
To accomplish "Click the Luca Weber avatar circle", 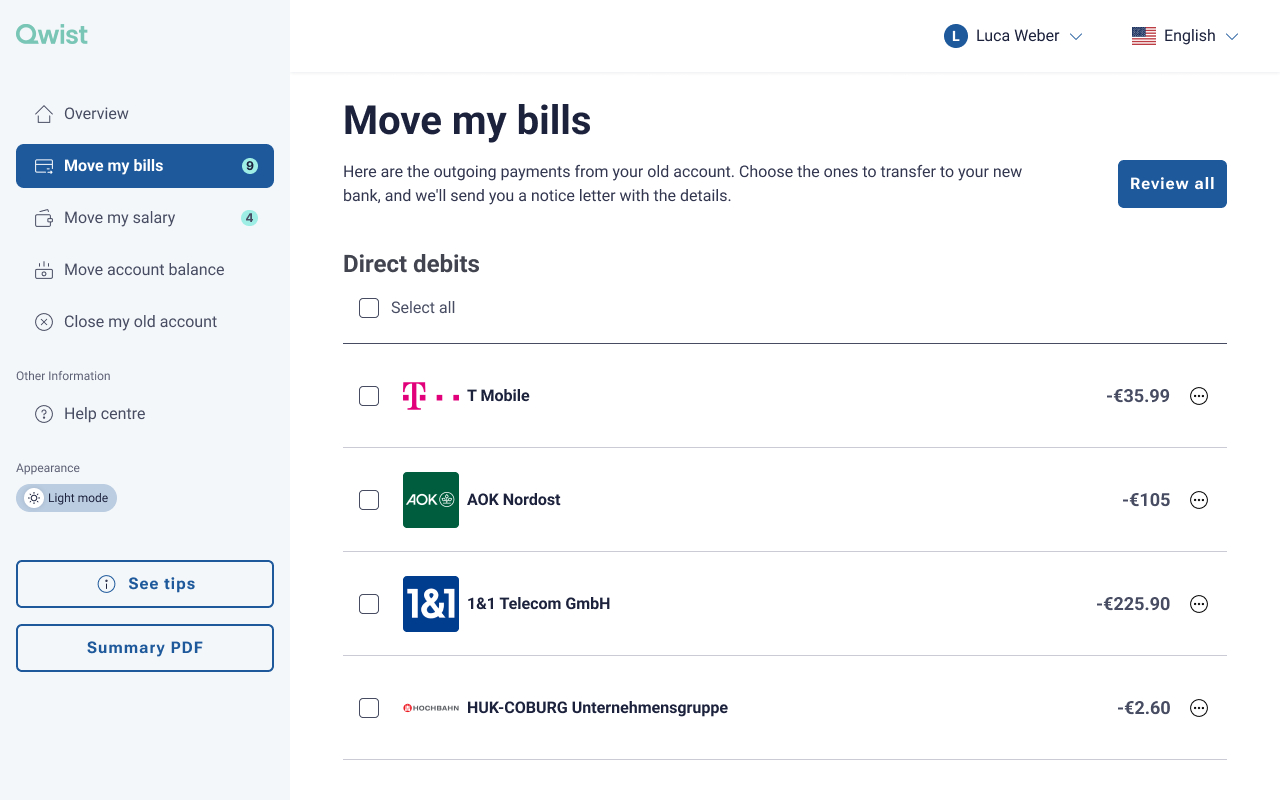I will click(956, 36).
